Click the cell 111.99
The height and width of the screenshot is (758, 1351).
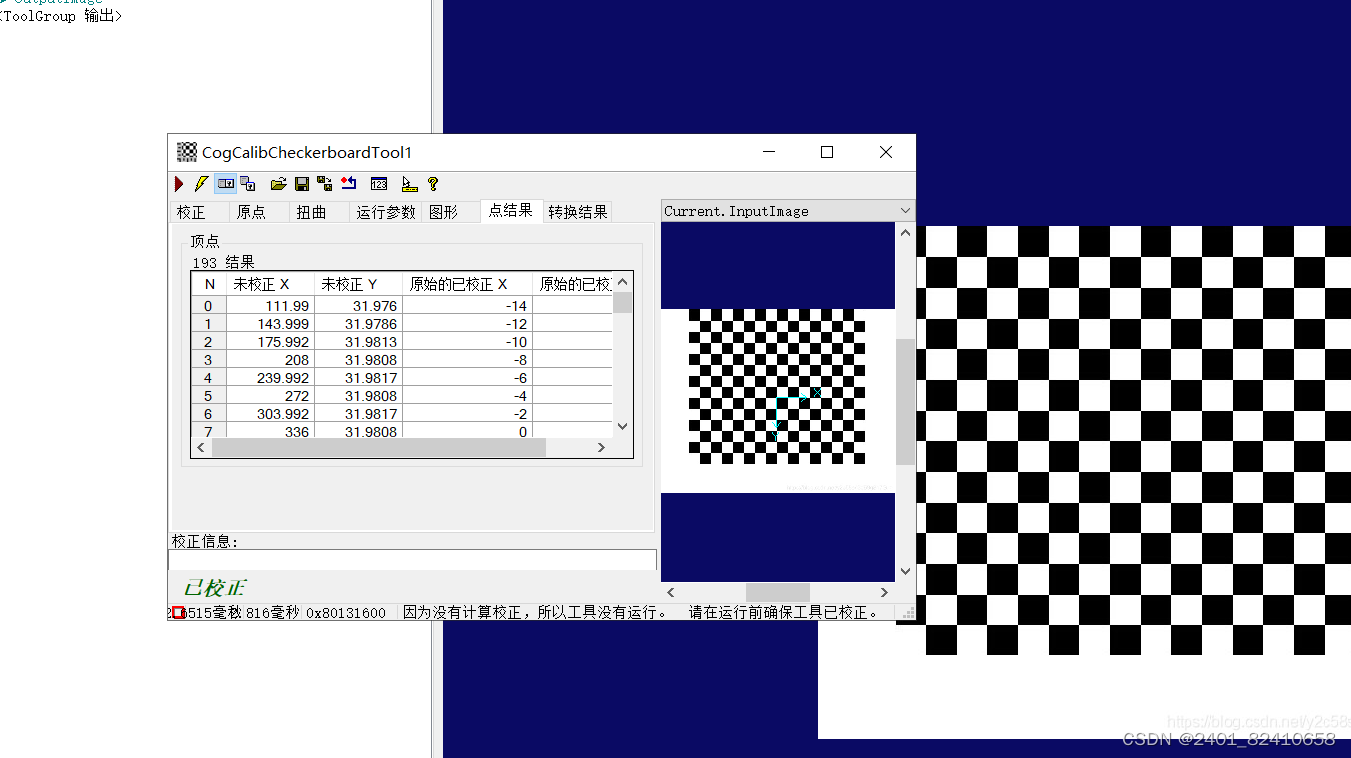[270, 306]
